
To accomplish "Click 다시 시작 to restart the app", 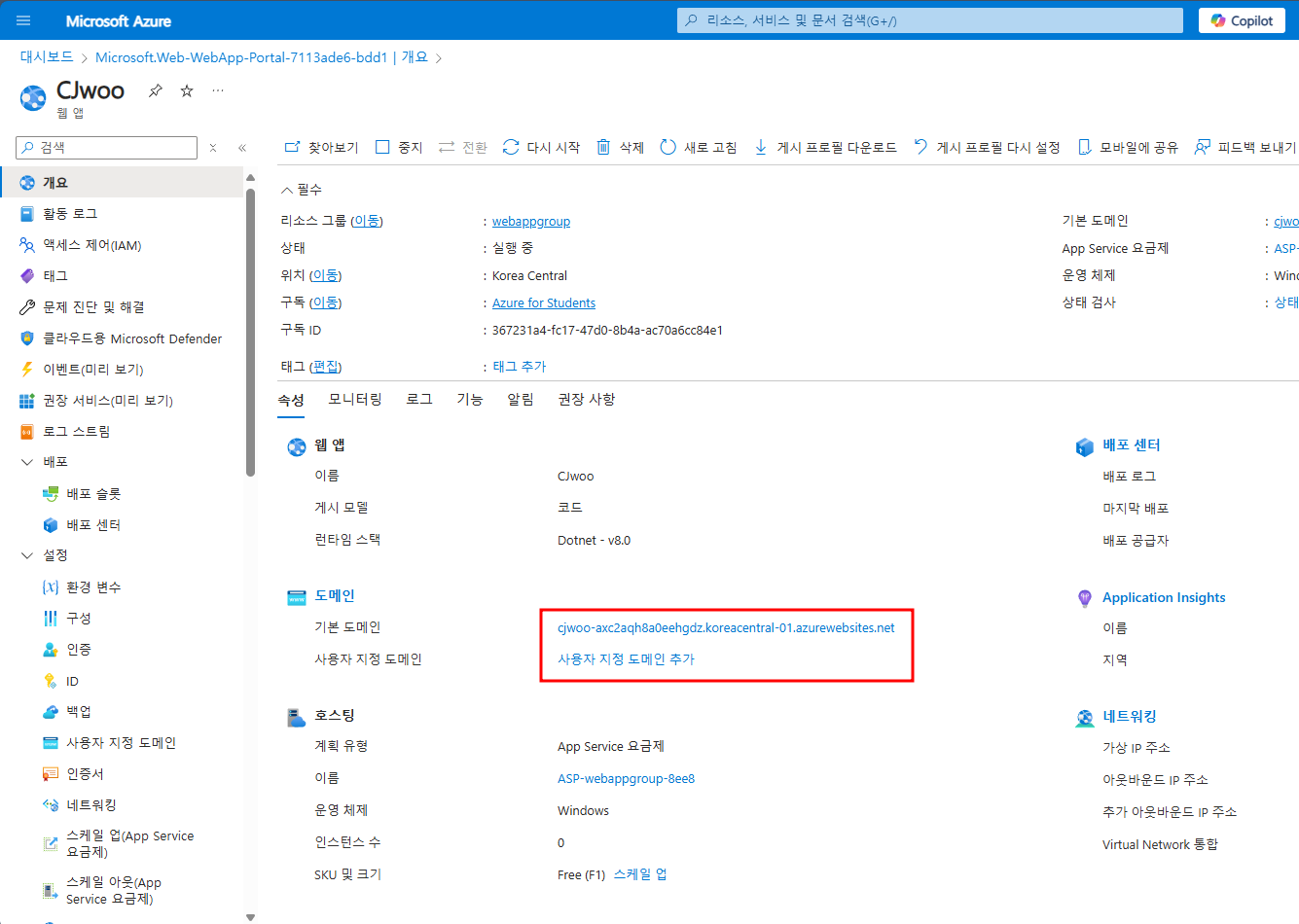I will click(x=541, y=148).
